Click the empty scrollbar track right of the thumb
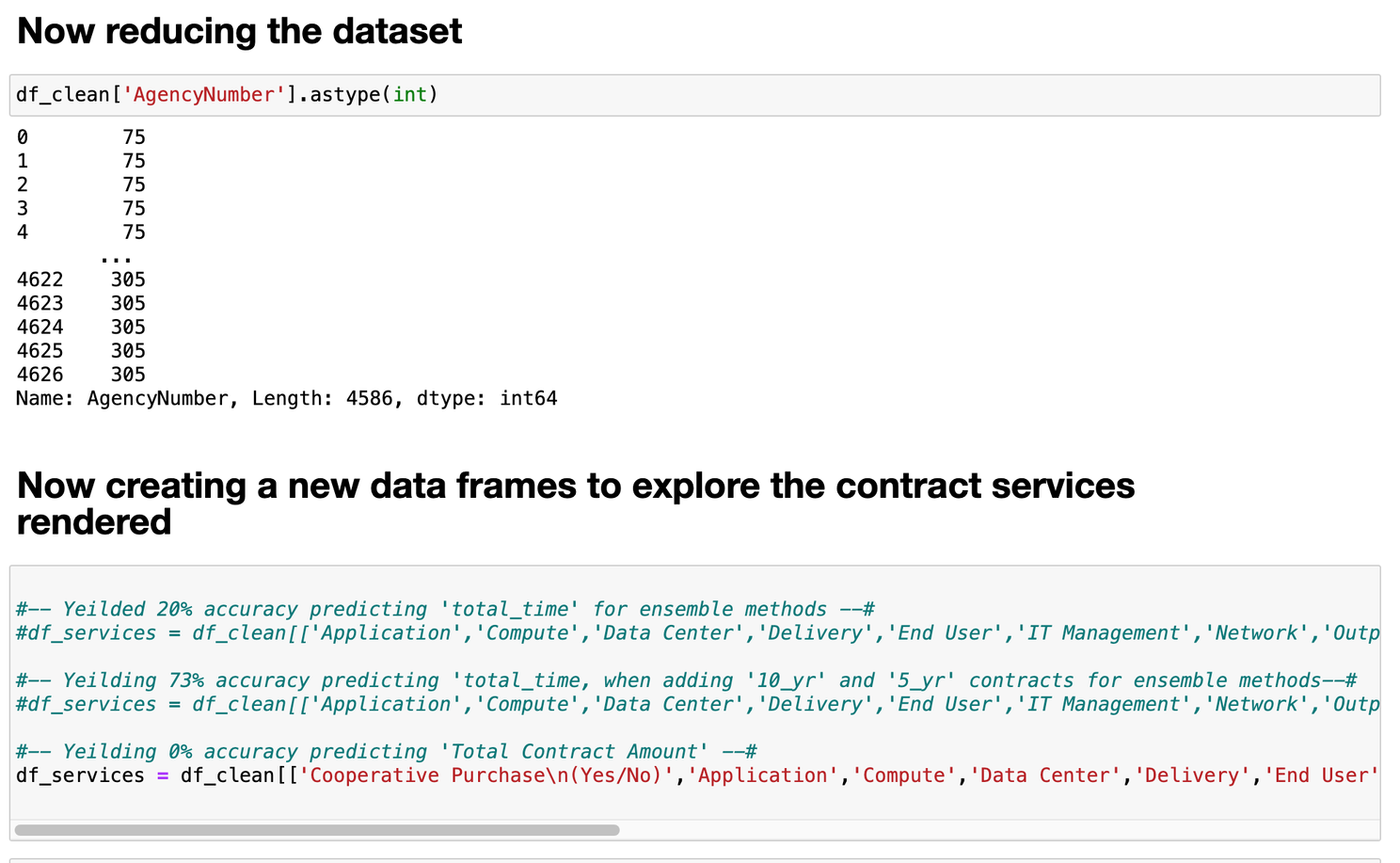The width and height of the screenshot is (1400, 863). (997, 830)
